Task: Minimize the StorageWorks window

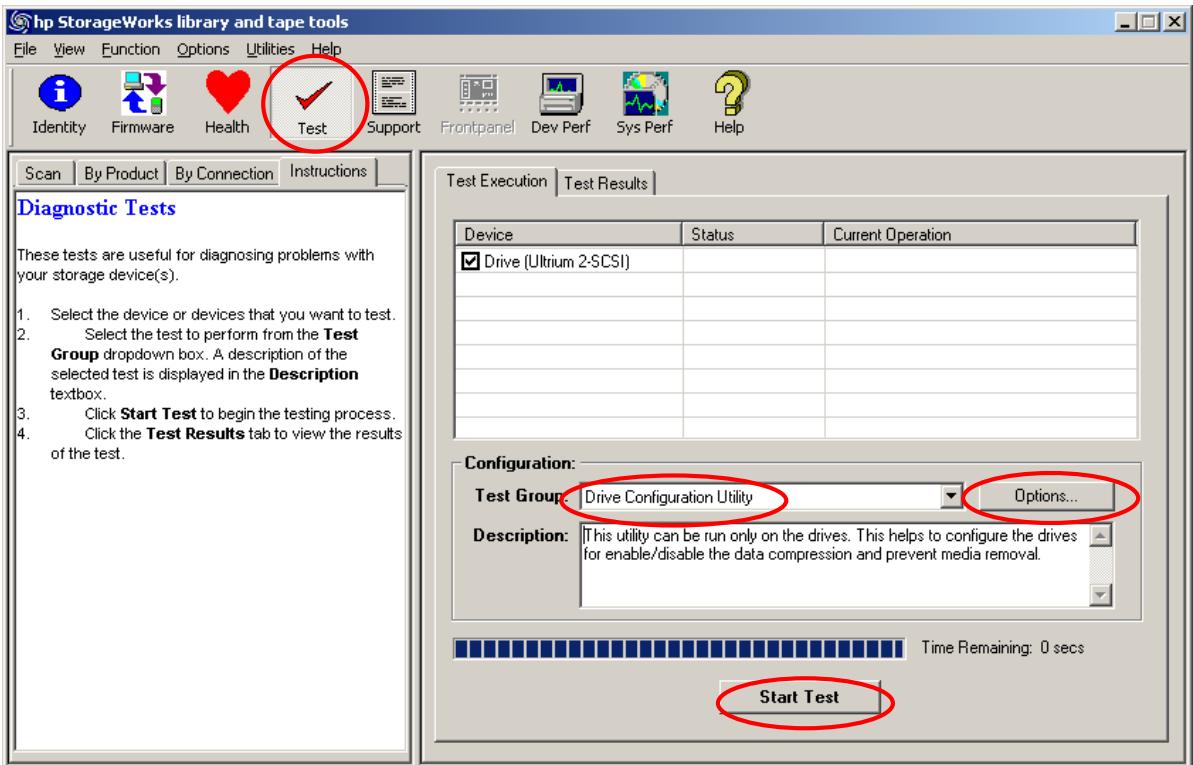Action: 1127,22
